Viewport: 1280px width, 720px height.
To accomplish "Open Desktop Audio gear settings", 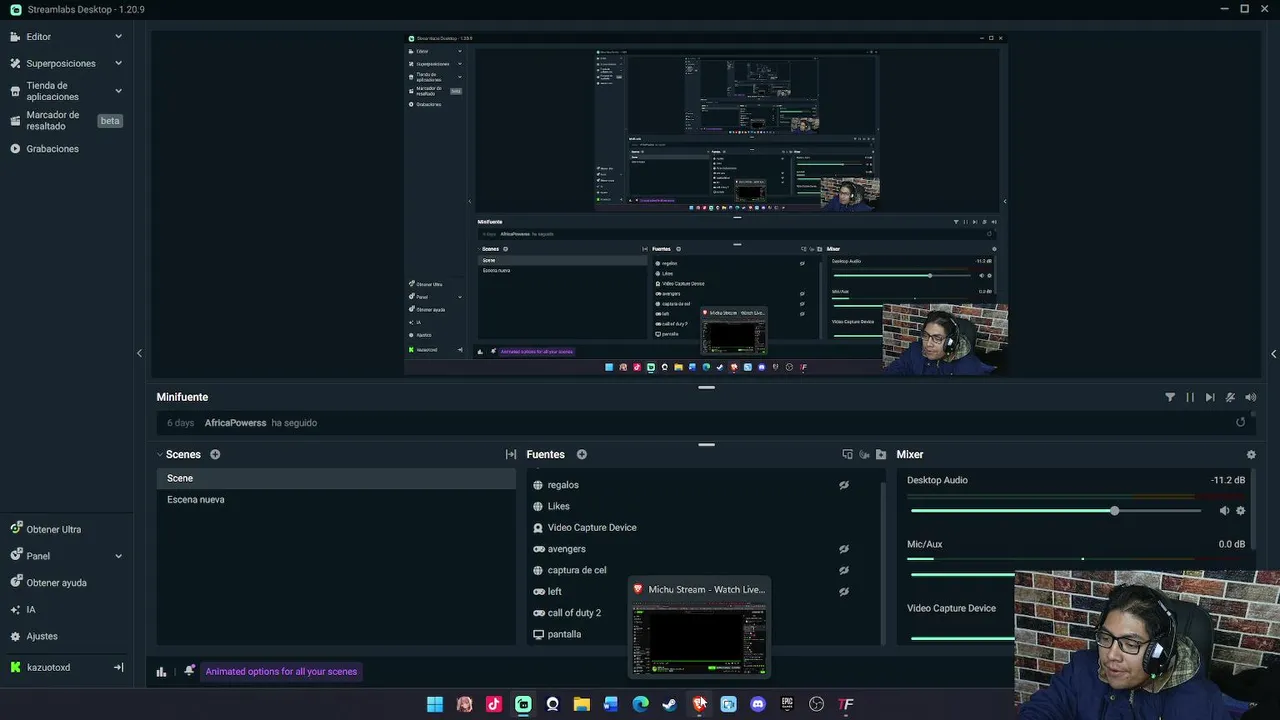I will click(1241, 511).
